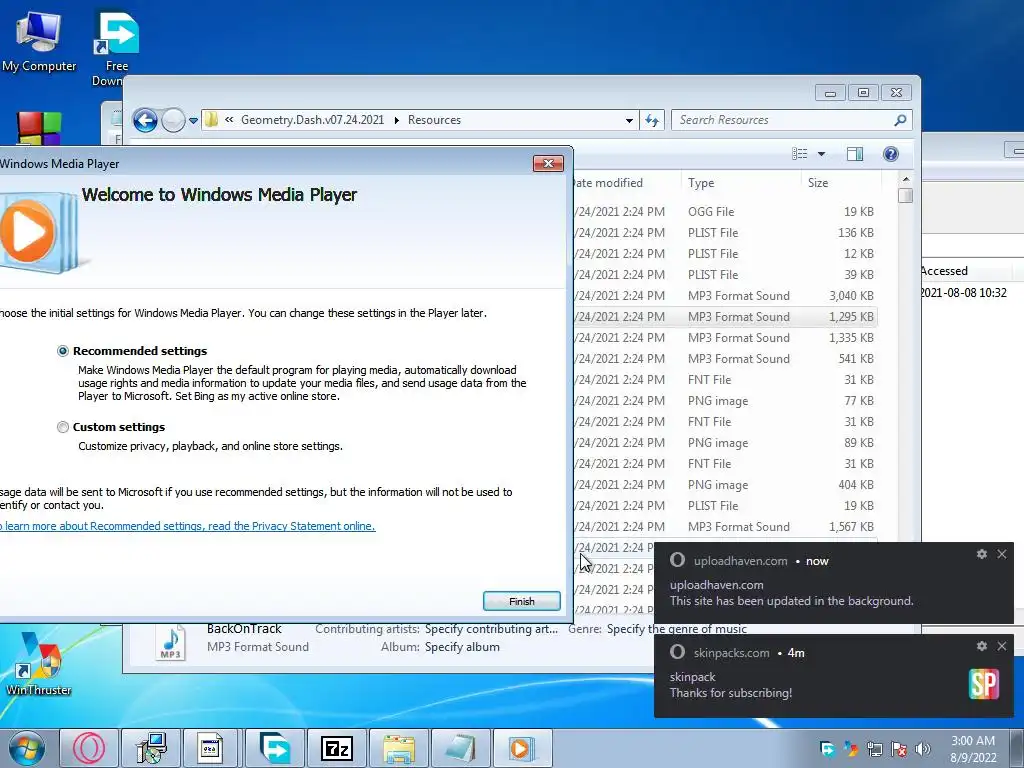The width and height of the screenshot is (1024, 768).
Task: Toggle the preview pane icon
Action: (x=855, y=153)
